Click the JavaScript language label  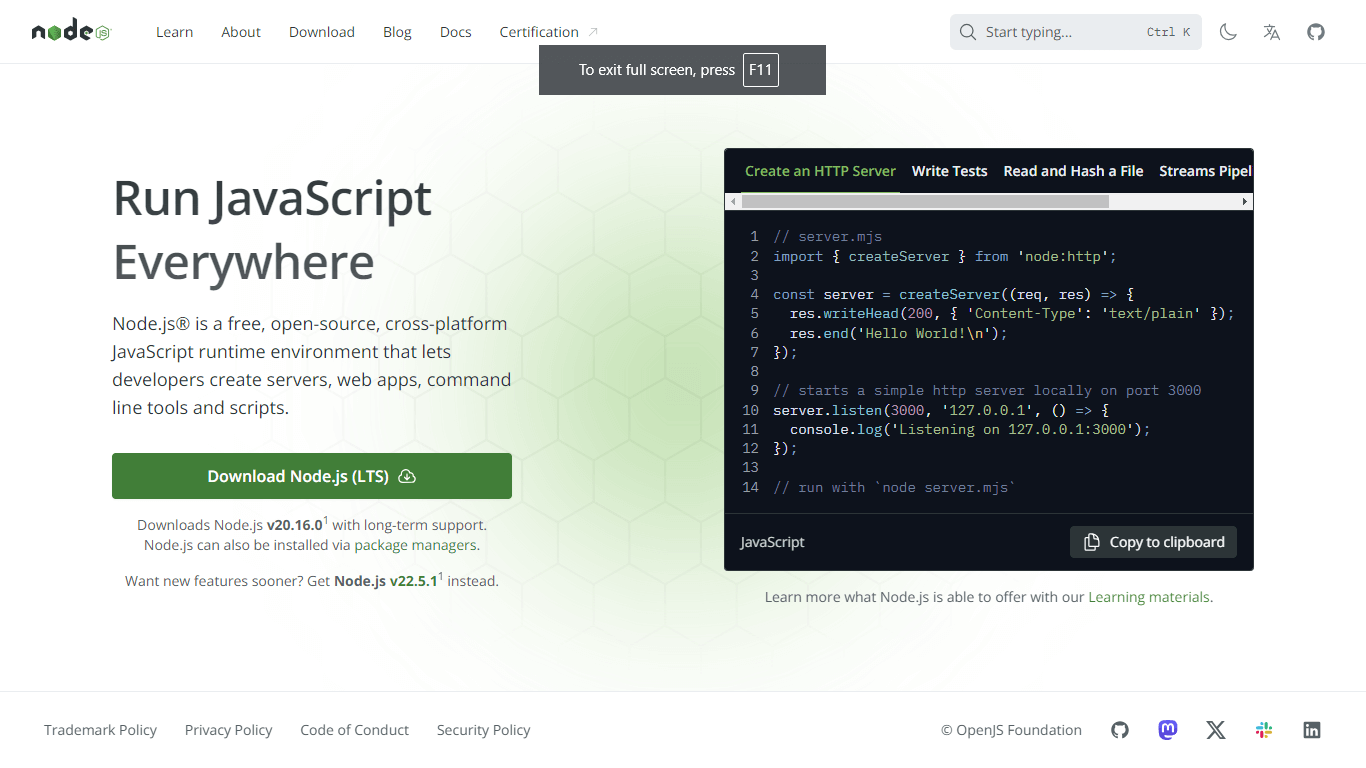coord(772,542)
